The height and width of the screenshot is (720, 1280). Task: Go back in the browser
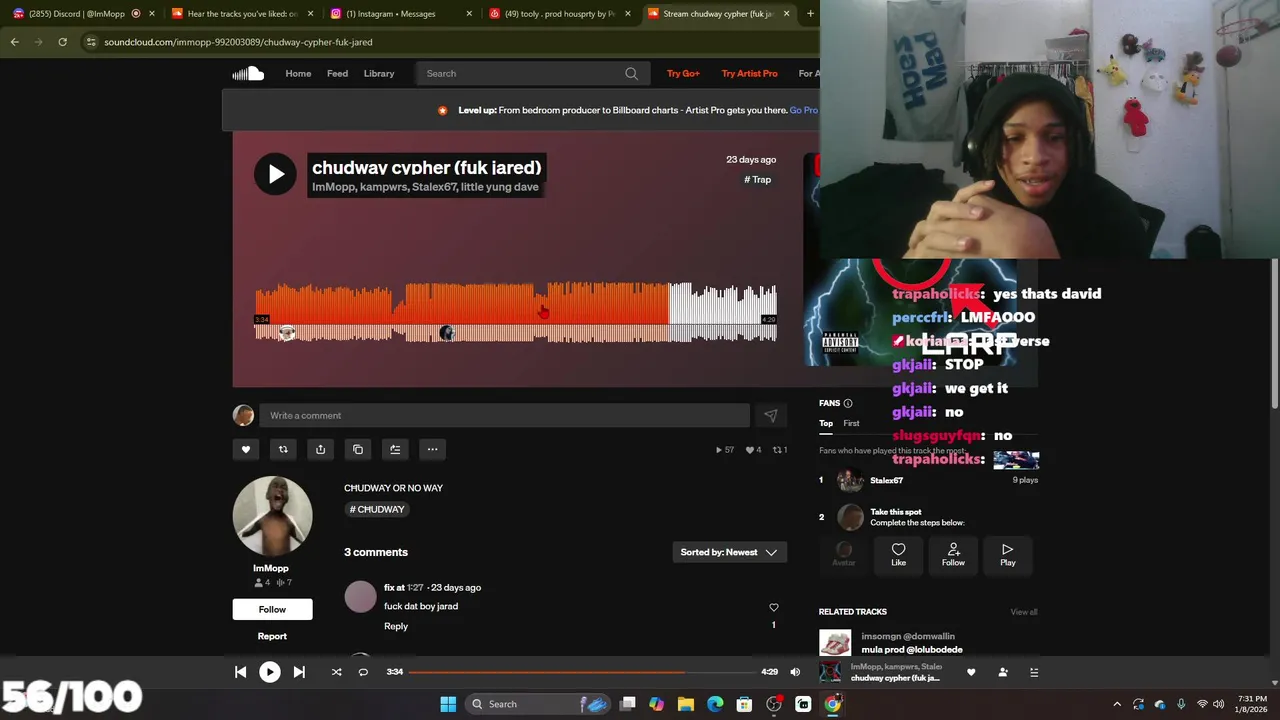click(x=14, y=42)
